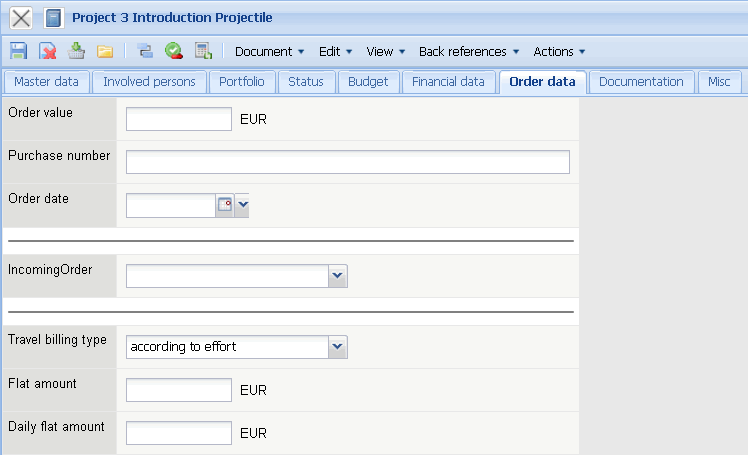Click the blue book icon beside project title
Screen dimensions: 748x455
coord(54,18)
